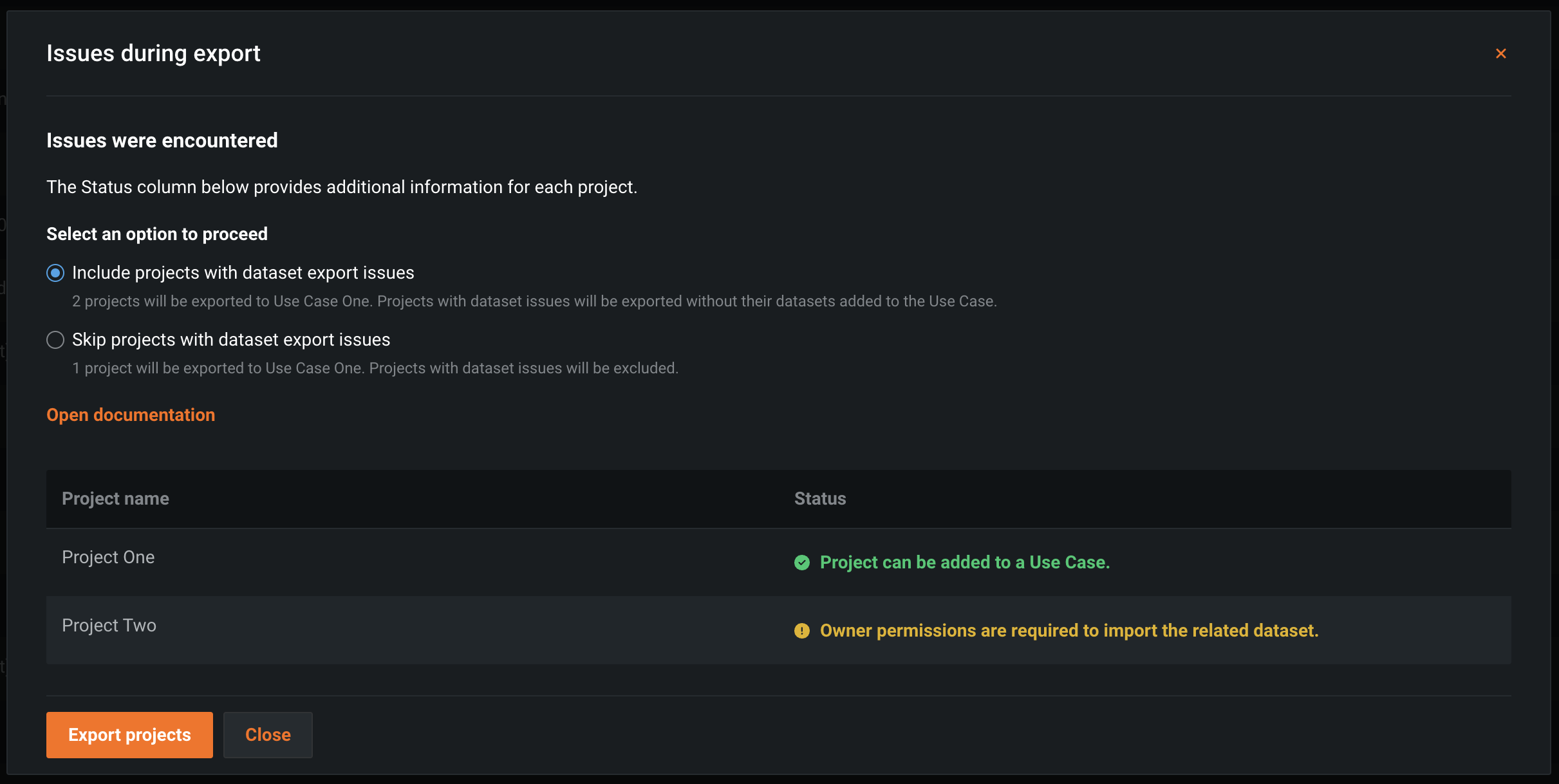
Task: Select Skip projects with dataset export issues
Action: [55, 340]
